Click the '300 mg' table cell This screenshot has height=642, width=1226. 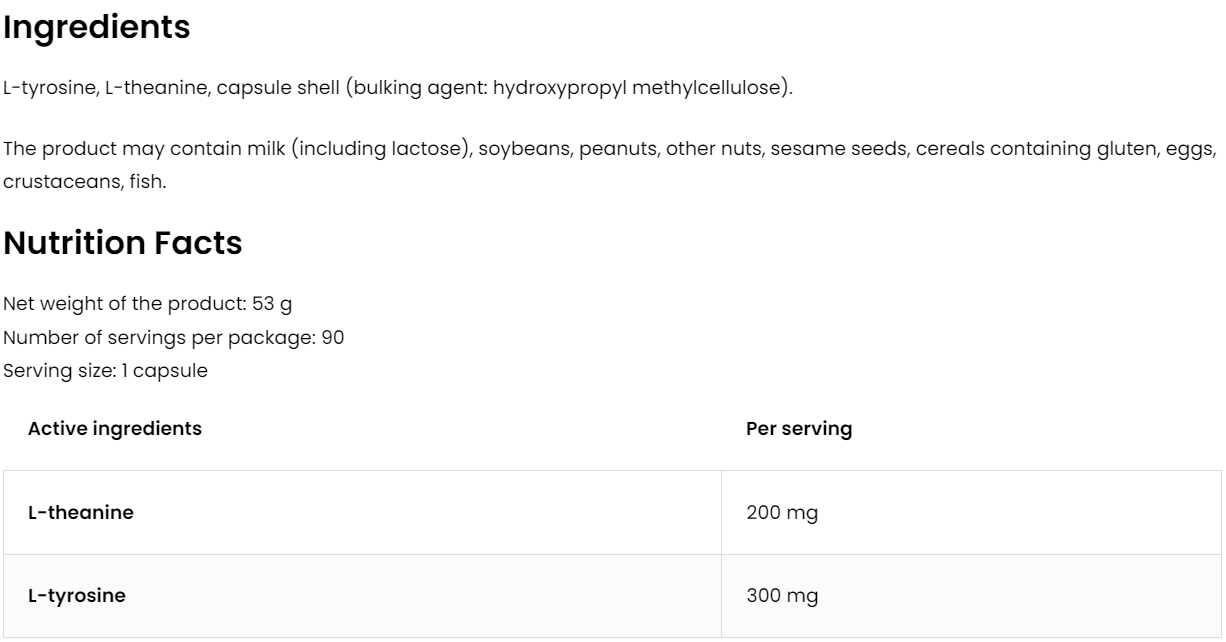781,596
